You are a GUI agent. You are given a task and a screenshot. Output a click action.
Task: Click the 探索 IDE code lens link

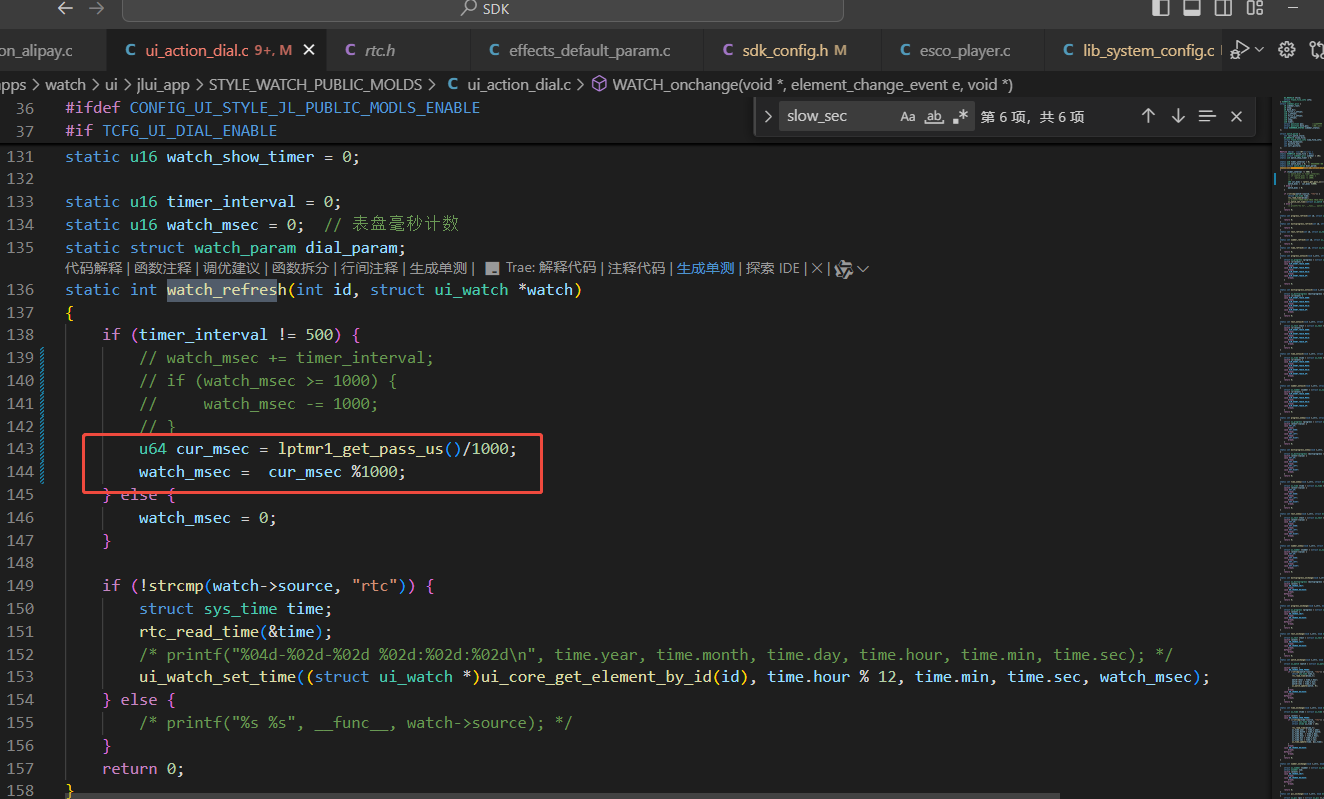coord(773,268)
